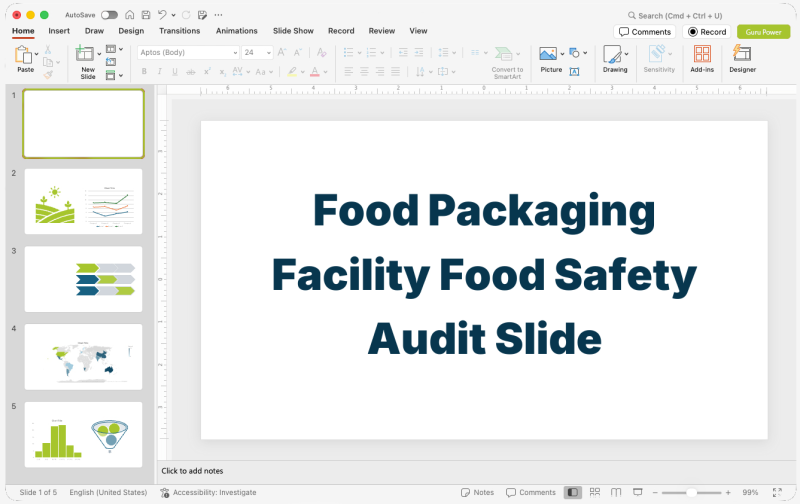Screen dimensions: 800x504
Task: Expand the Bullets list dropdown arrow
Action: (x=359, y=53)
